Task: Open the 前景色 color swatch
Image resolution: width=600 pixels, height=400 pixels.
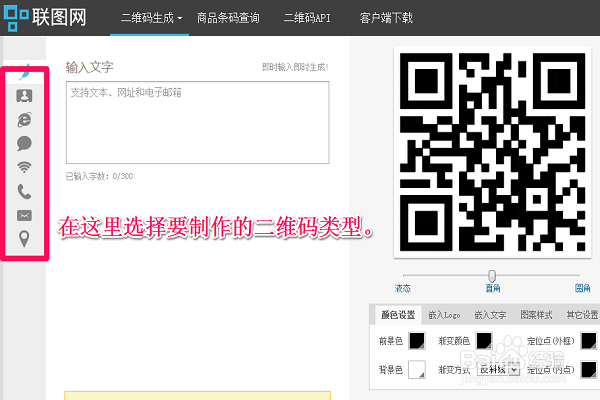Action: (417, 341)
